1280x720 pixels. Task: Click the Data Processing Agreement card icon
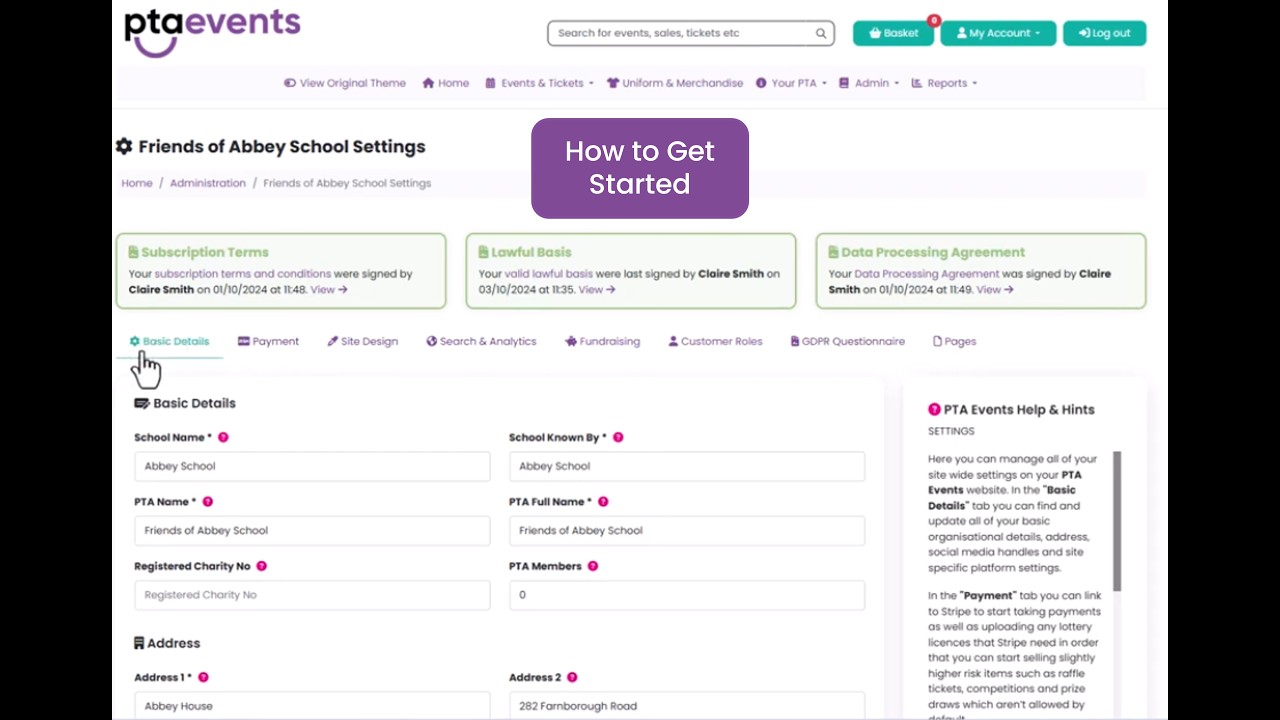point(834,252)
